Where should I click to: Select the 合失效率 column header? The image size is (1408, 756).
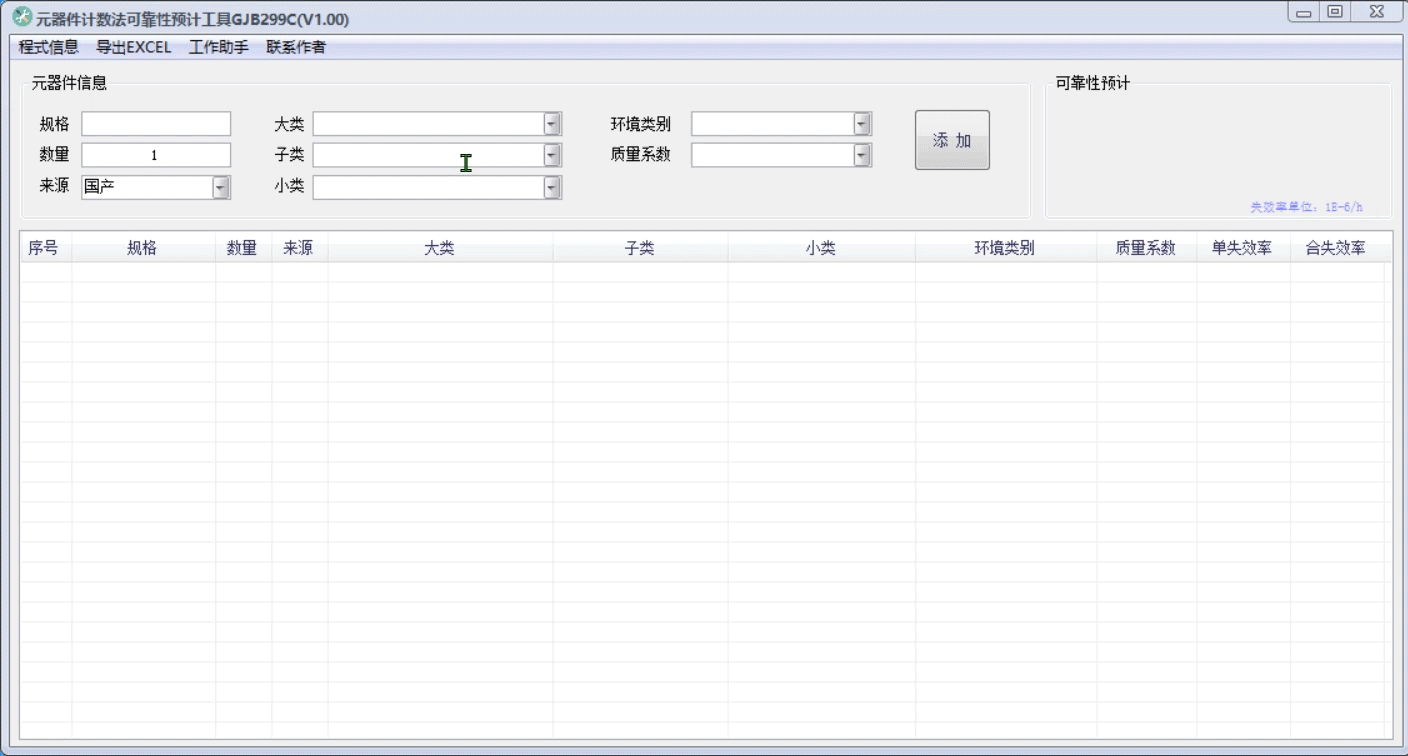1335,248
